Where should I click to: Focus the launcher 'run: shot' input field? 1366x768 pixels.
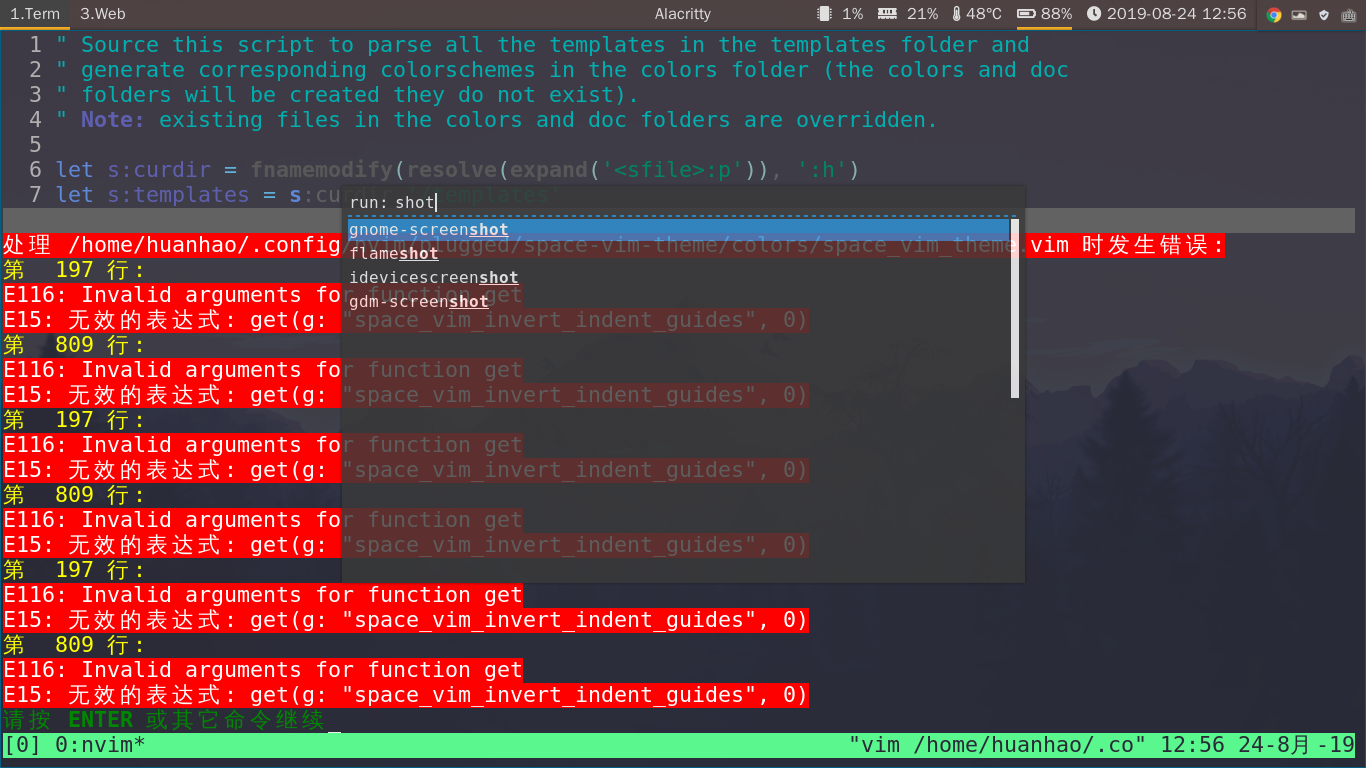(x=683, y=202)
